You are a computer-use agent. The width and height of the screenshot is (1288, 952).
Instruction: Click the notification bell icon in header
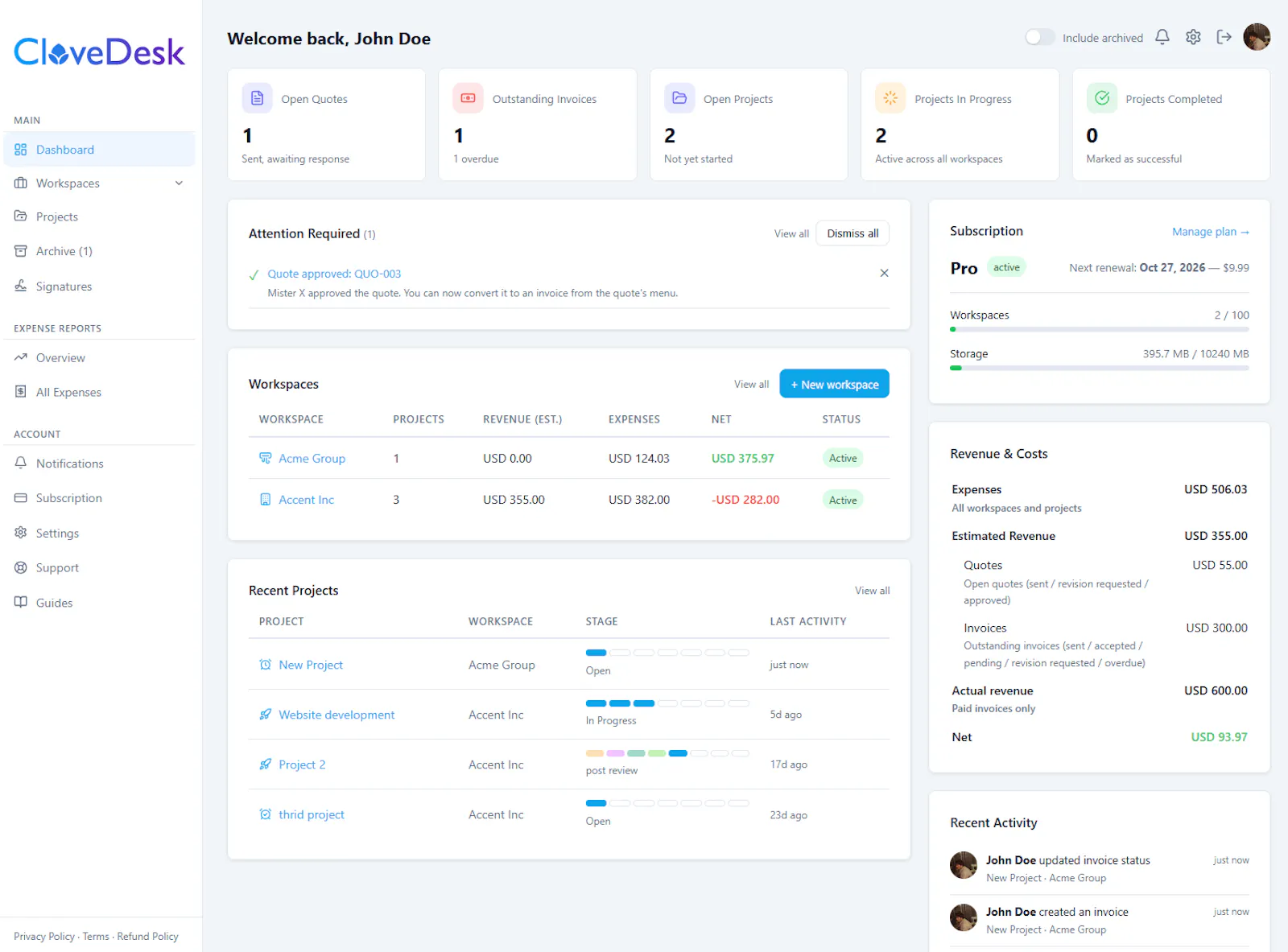coord(1162,37)
